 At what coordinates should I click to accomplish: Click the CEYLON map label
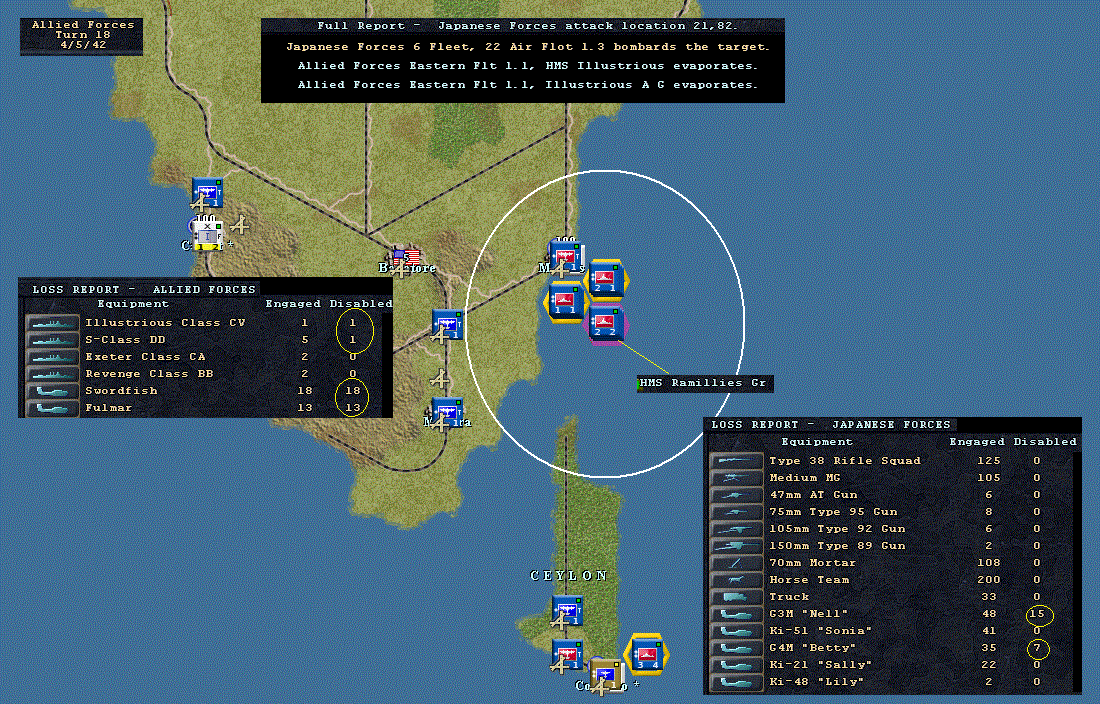[x=569, y=576]
